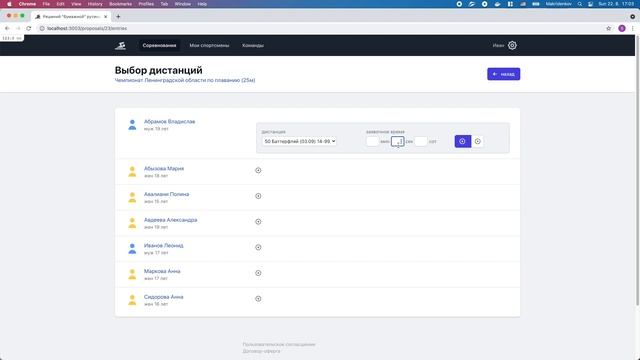640x360 pixels.
Task: Open Chrome View menu
Action: (76, 4)
